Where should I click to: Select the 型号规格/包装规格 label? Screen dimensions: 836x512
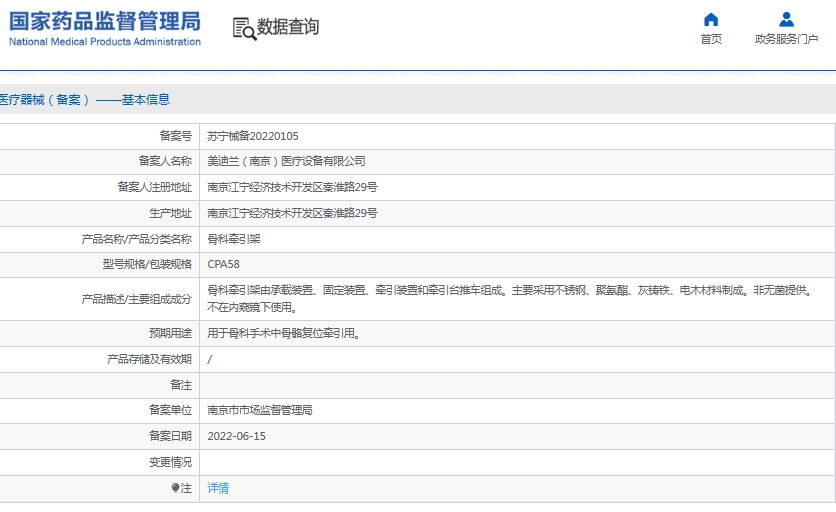click(x=147, y=264)
